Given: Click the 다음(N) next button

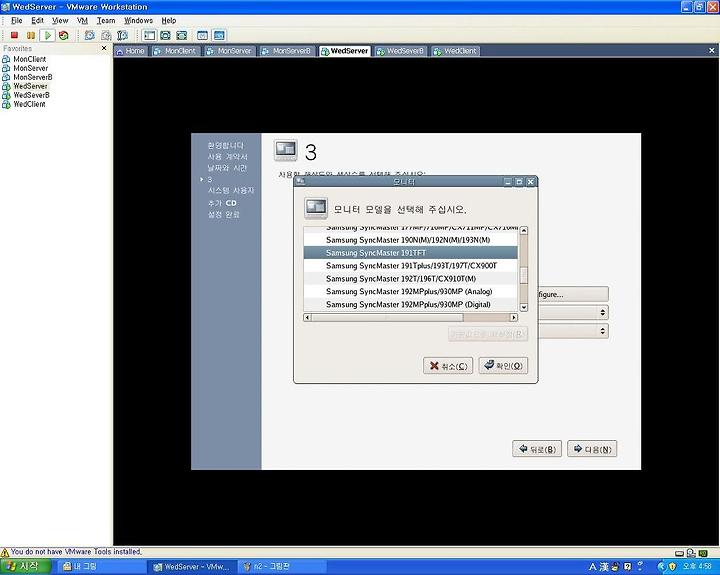Looking at the screenshot, I should pyautogui.click(x=592, y=449).
